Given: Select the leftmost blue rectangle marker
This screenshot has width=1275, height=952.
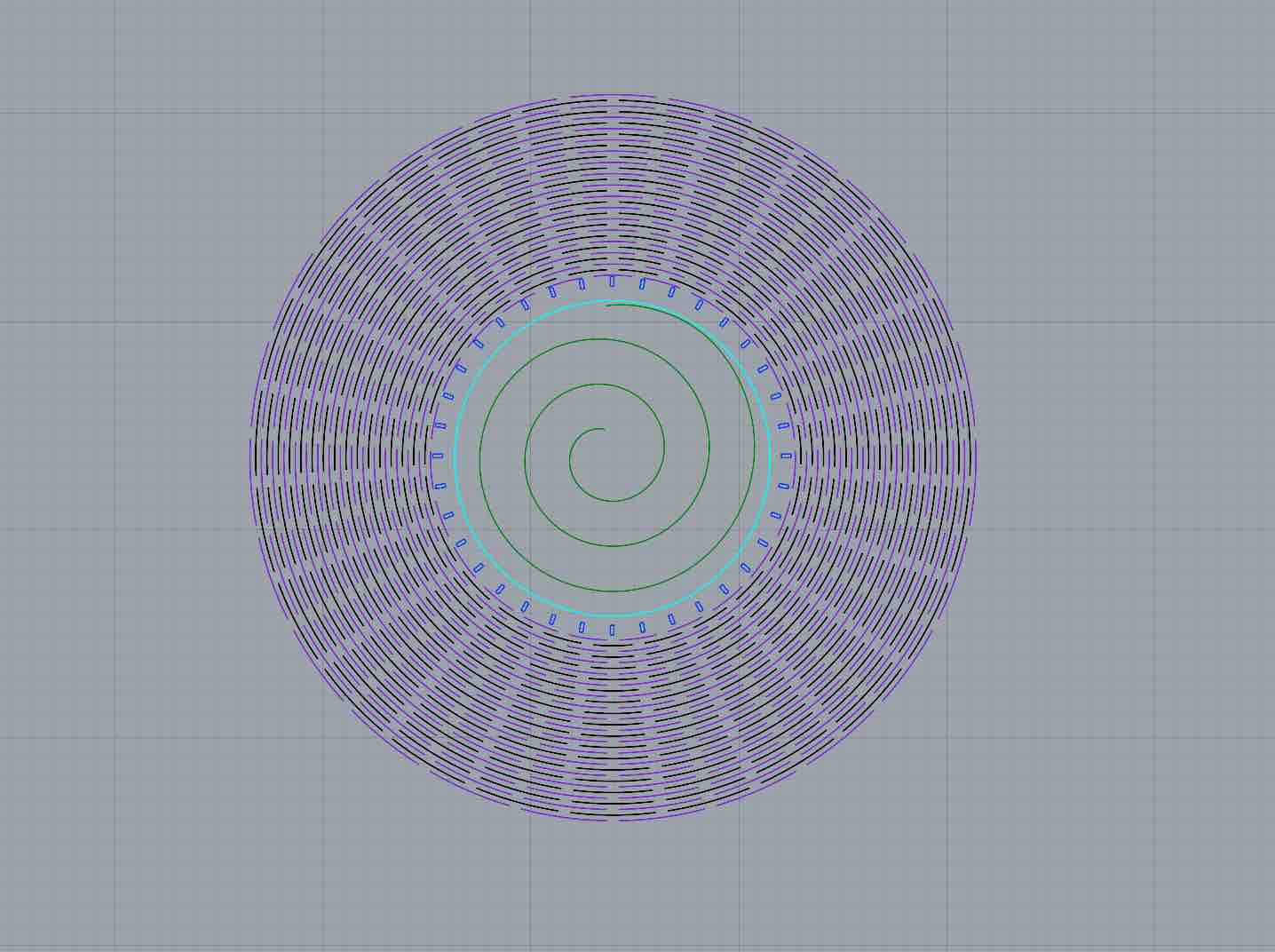Looking at the screenshot, I should click(437, 456).
